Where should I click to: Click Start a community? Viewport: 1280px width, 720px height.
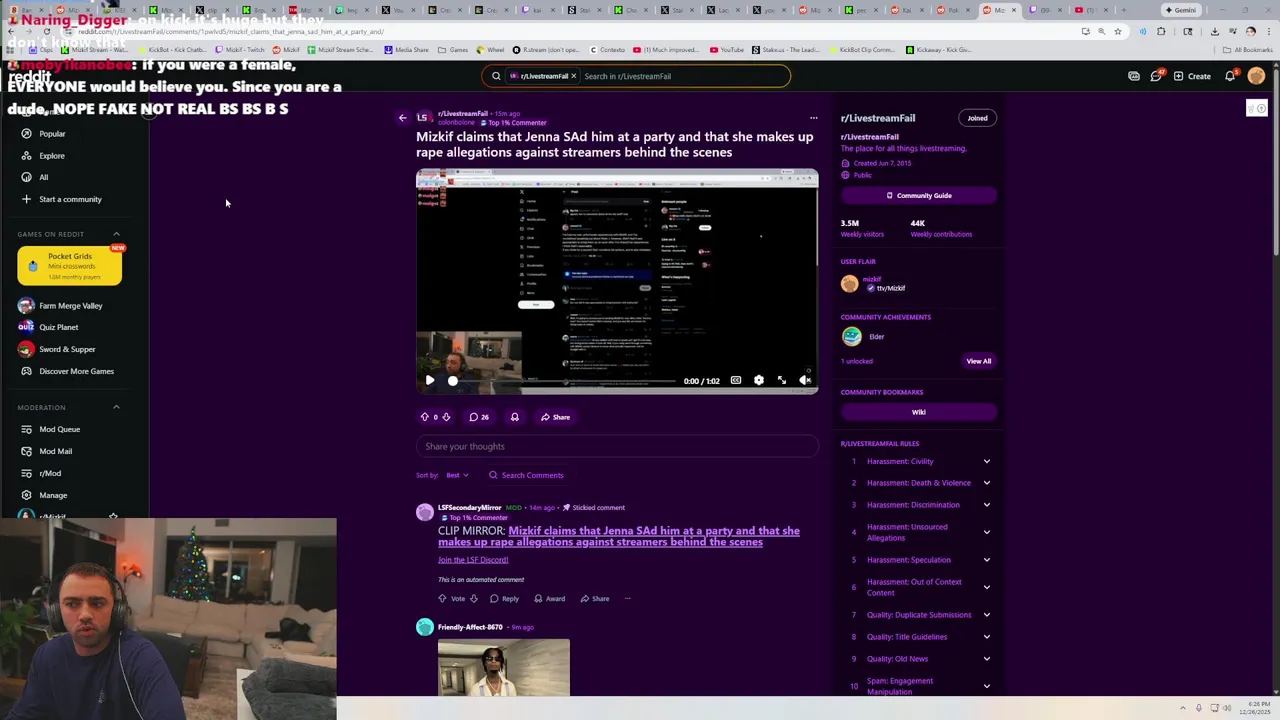(x=70, y=199)
